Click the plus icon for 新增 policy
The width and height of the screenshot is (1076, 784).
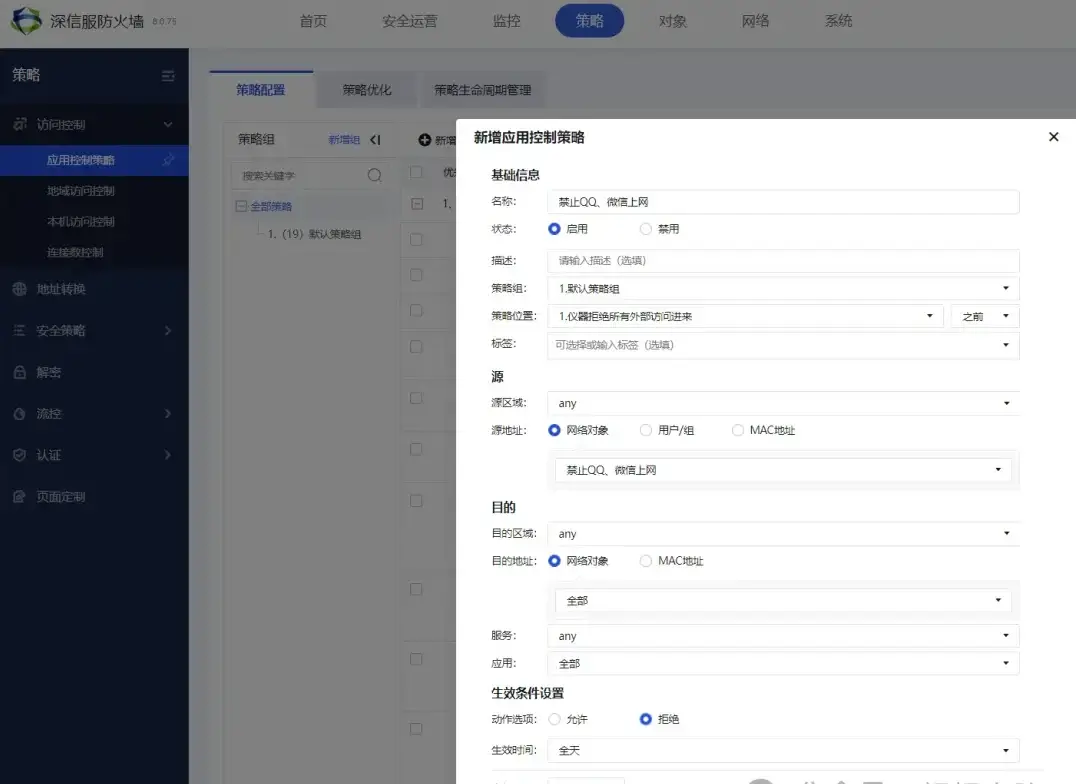pyautogui.click(x=425, y=140)
